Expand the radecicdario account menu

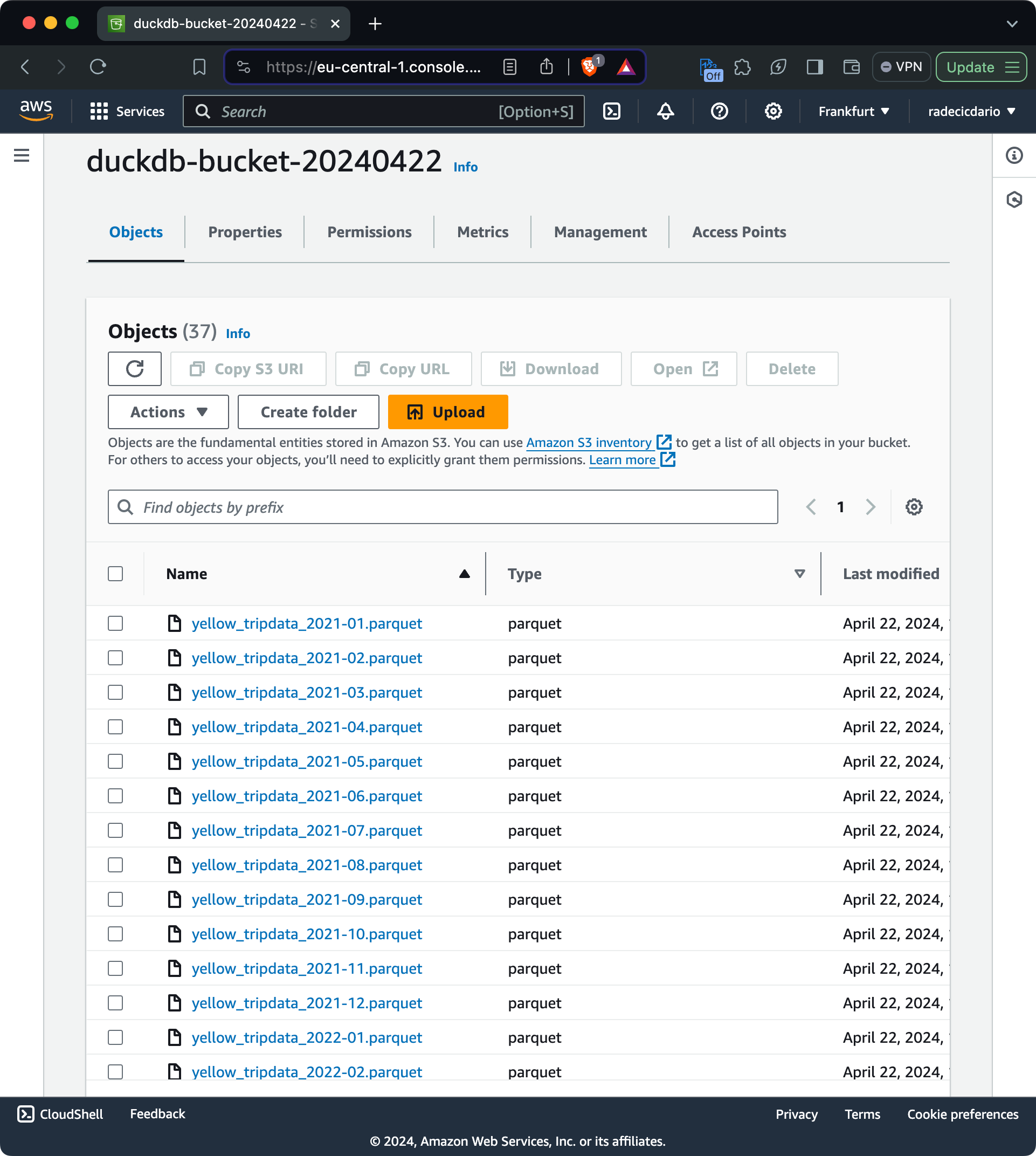click(x=971, y=111)
